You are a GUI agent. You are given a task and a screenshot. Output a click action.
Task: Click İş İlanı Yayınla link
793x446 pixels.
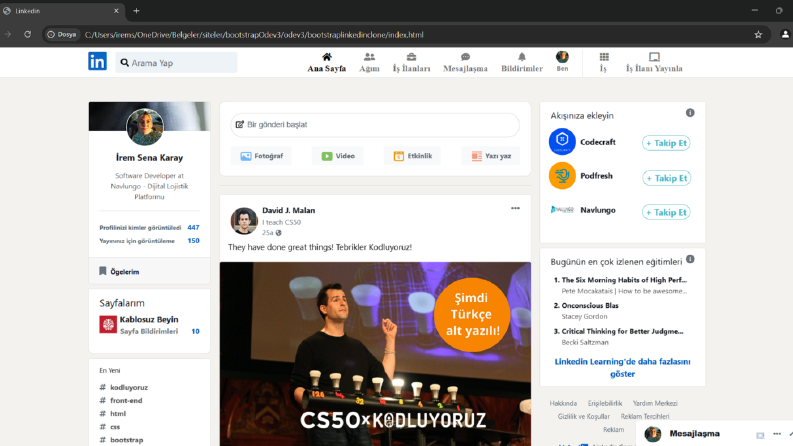point(654,63)
